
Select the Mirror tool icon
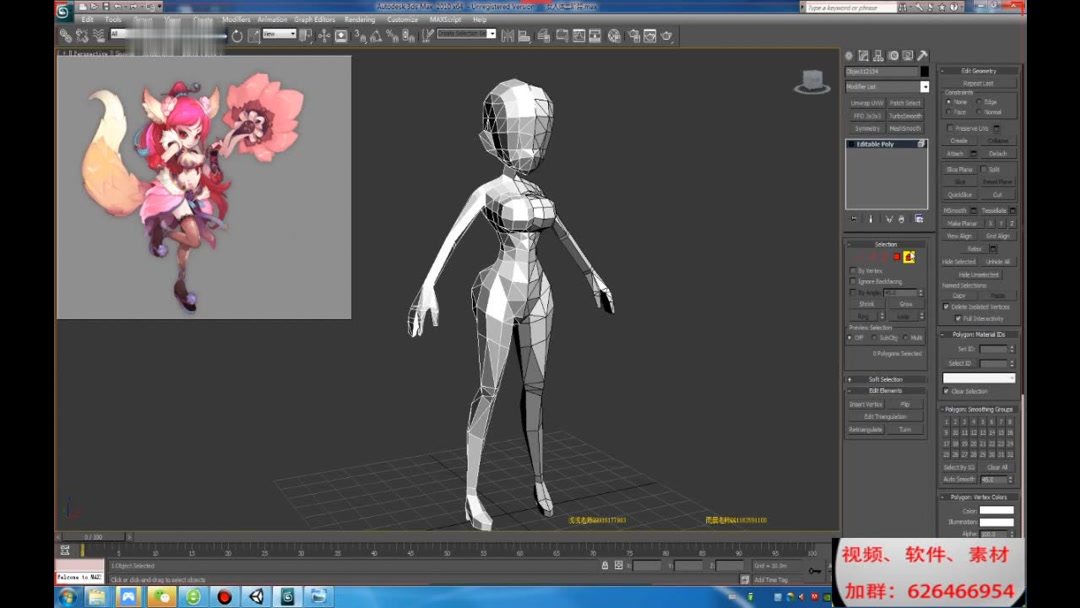click(508, 36)
